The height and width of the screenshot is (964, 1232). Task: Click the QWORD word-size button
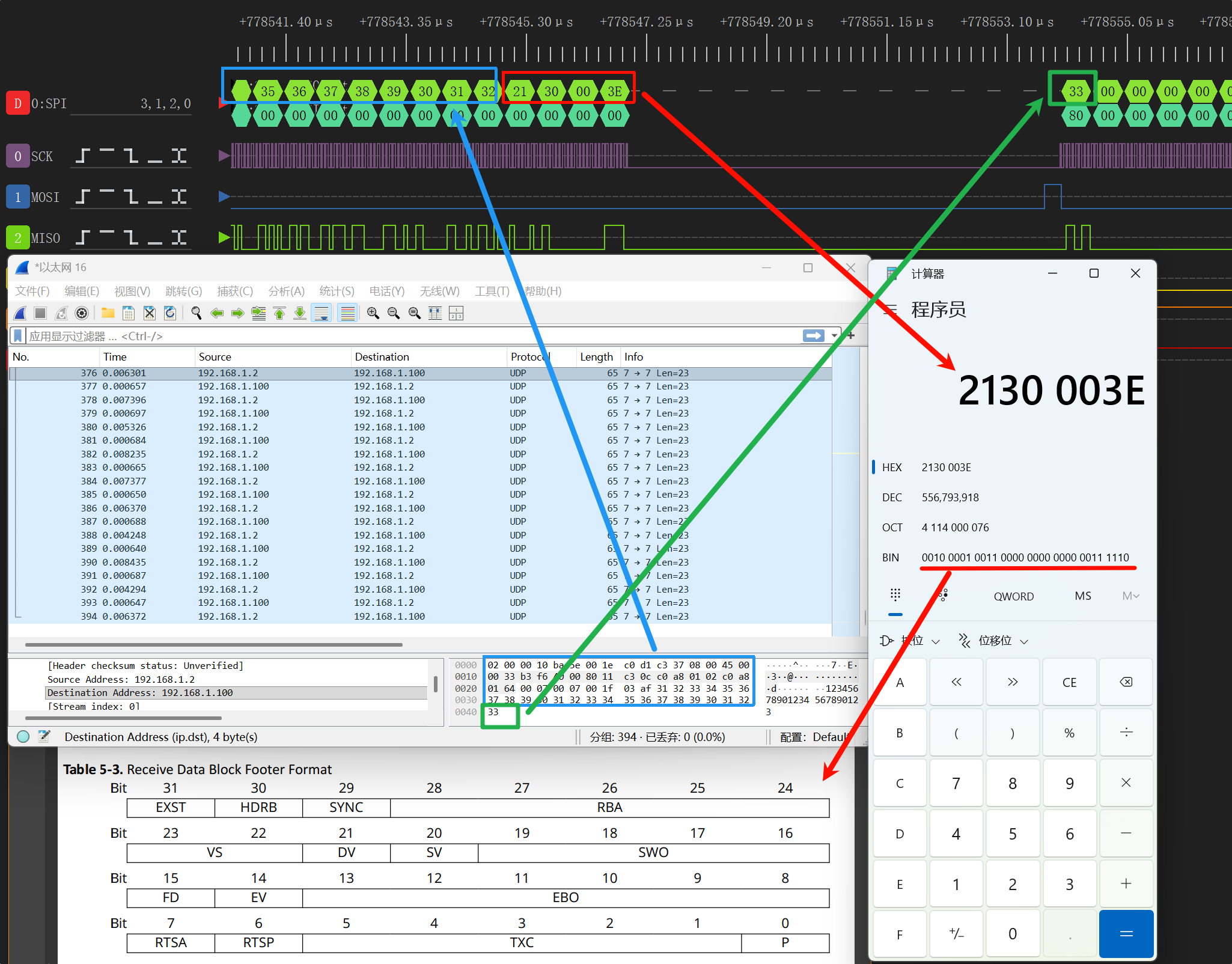[x=1013, y=596]
